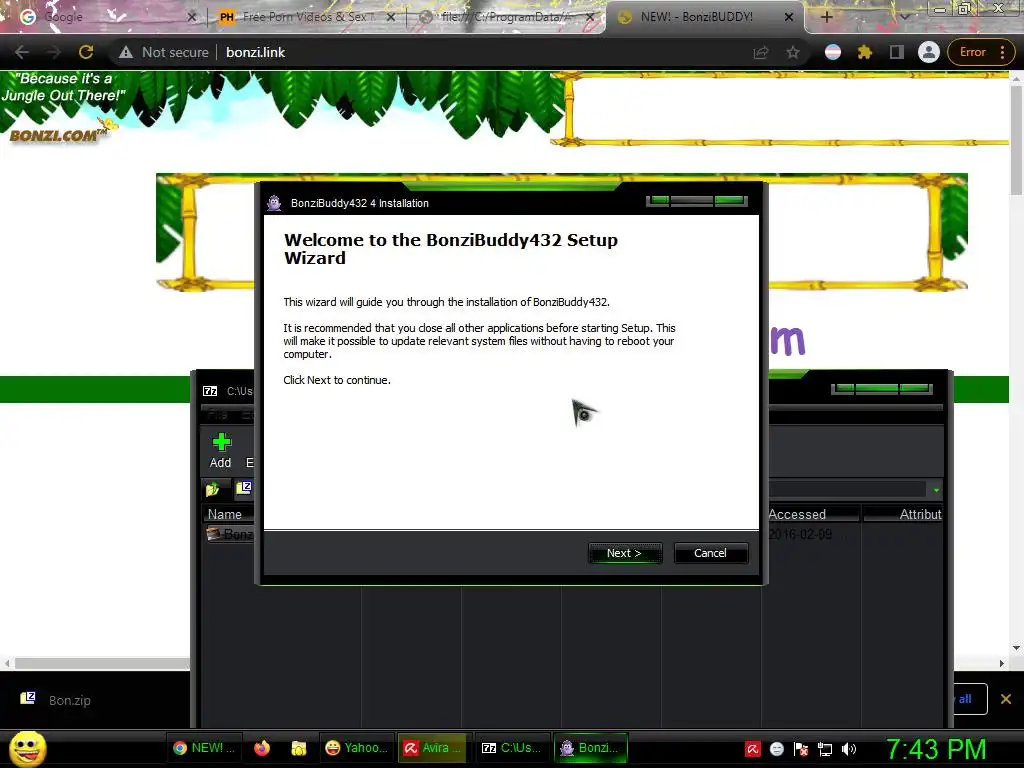Switch to the Yahoo taskbar item
This screenshot has width=1024, height=768.
357,748
